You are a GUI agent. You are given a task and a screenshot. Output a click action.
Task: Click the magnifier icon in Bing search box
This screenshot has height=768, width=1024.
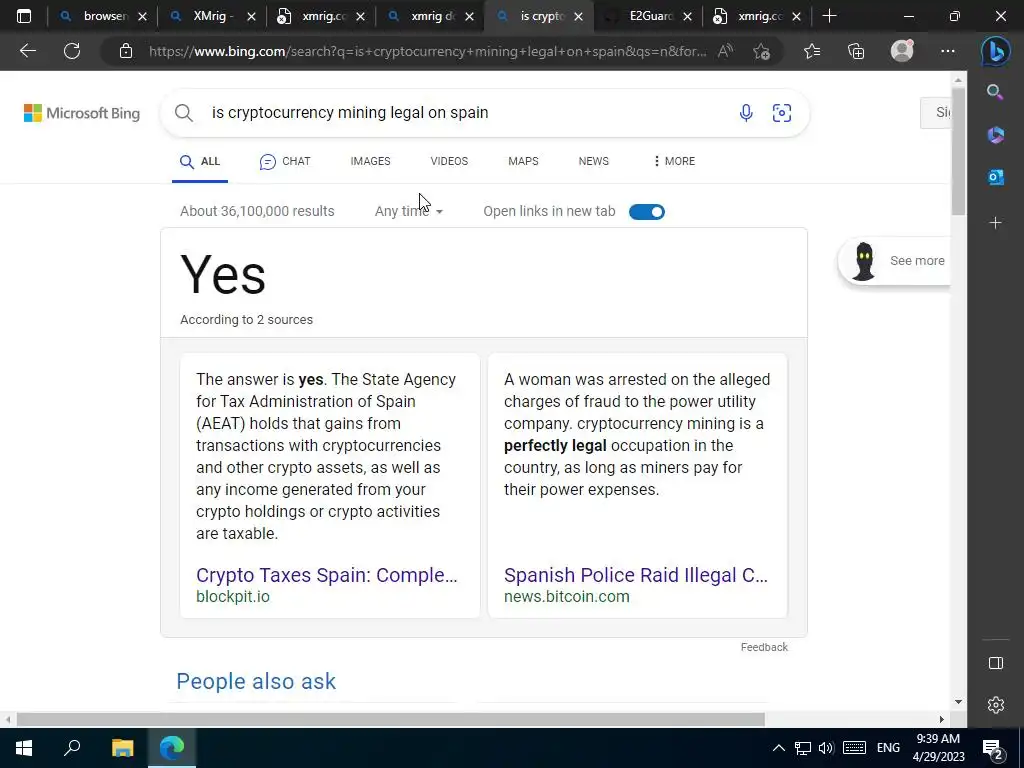(184, 113)
